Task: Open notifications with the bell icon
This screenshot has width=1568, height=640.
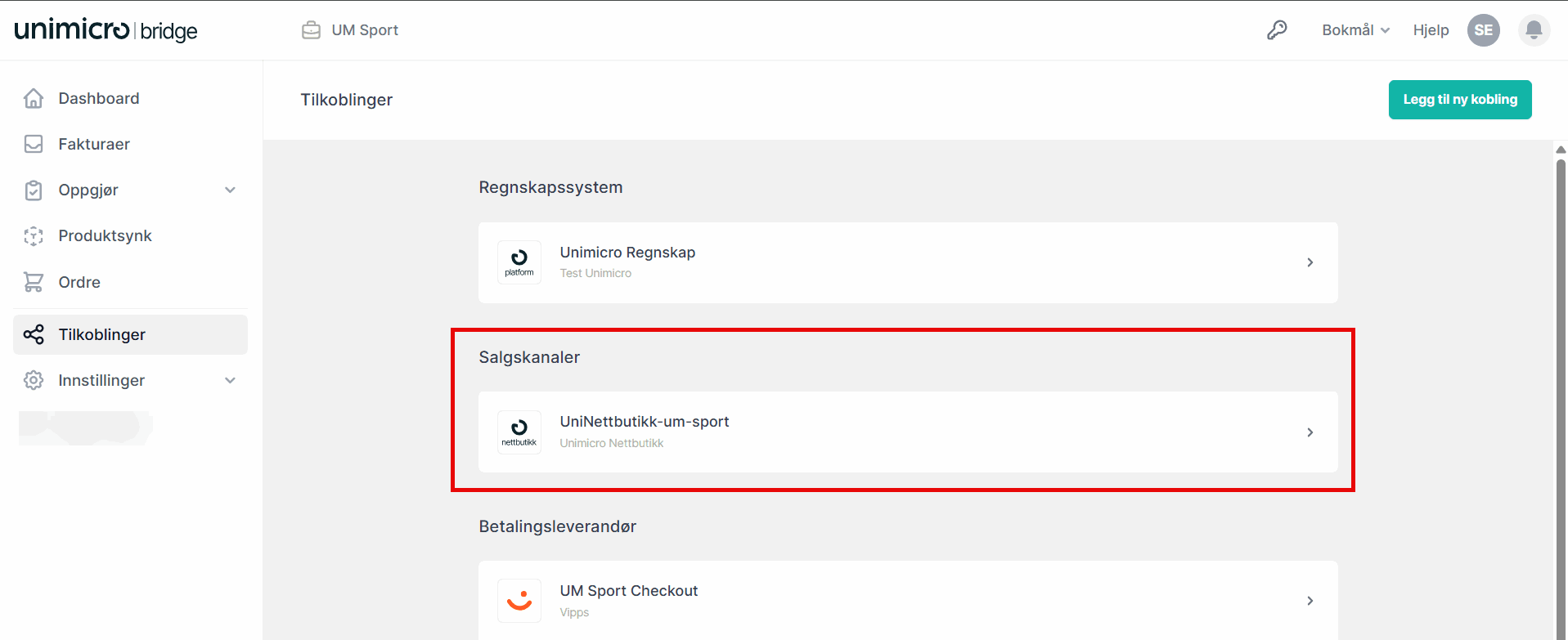Action: [x=1534, y=29]
